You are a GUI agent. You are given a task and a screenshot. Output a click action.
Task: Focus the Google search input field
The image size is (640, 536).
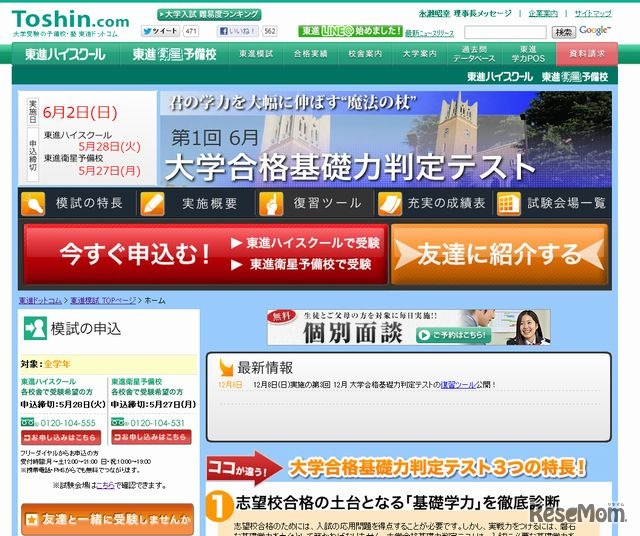505,32
